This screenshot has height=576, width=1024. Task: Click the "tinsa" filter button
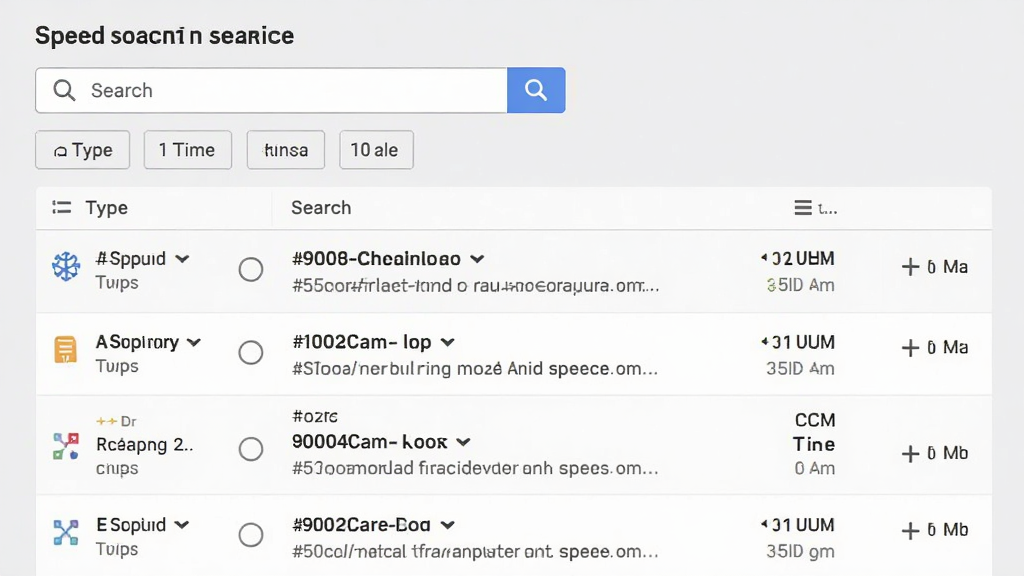(x=285, y=150)
